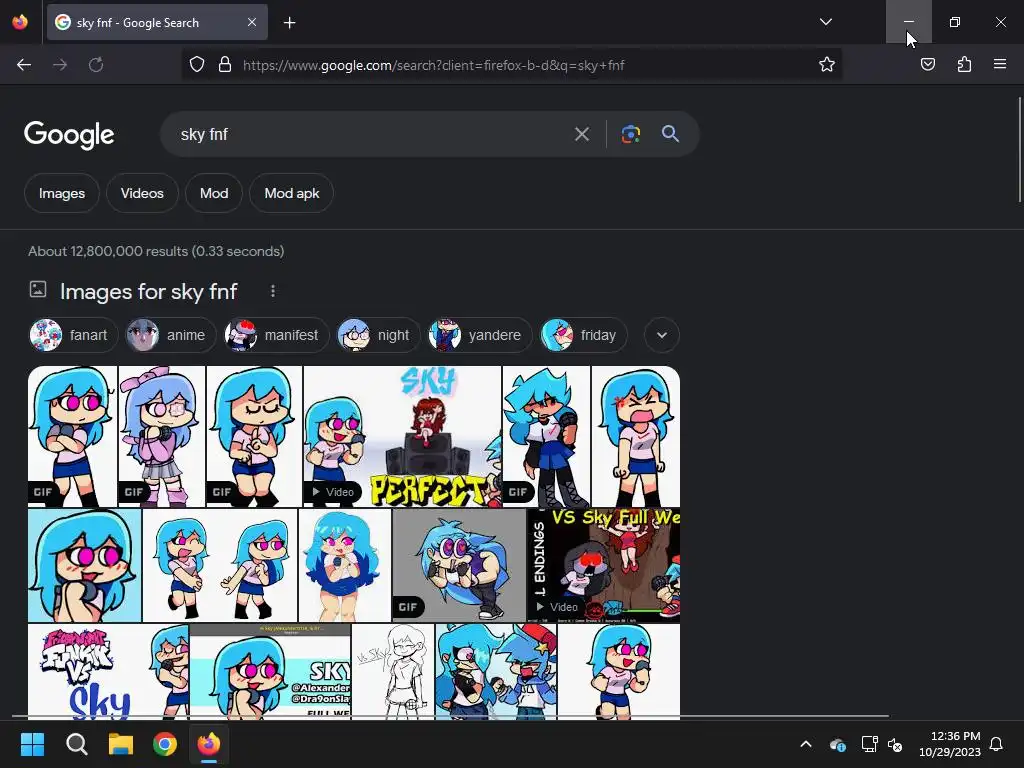
Task: Open Windows taskbar search
Action: [76, 744]
